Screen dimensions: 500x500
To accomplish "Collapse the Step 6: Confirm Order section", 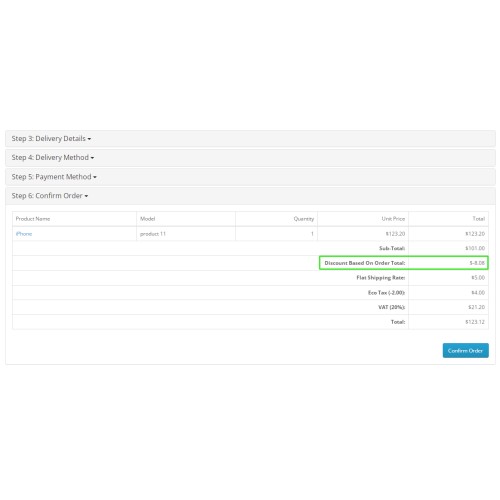I will point(50,196).
